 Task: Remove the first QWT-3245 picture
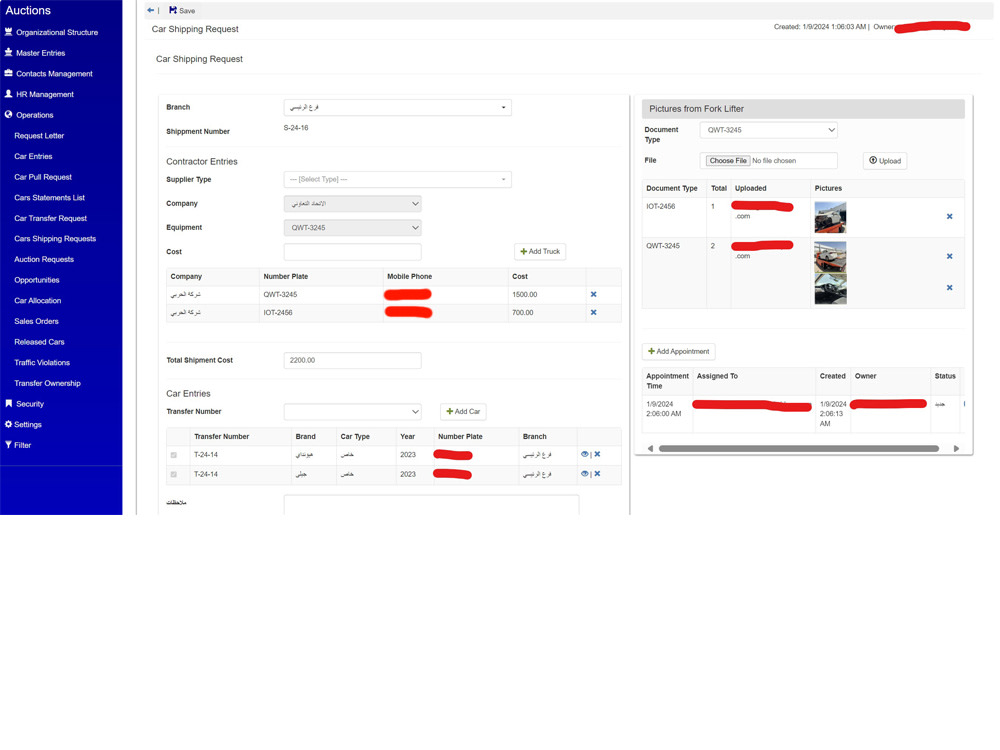[950, 256]
